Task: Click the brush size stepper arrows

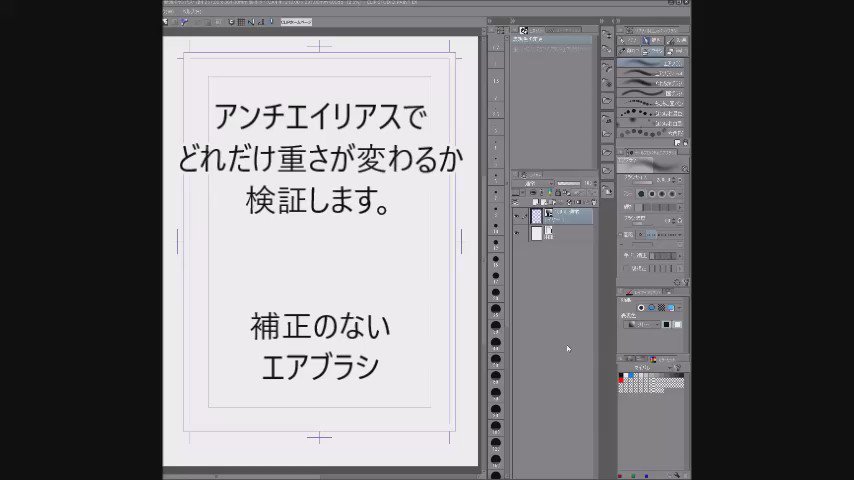Action: pos(674,179)
